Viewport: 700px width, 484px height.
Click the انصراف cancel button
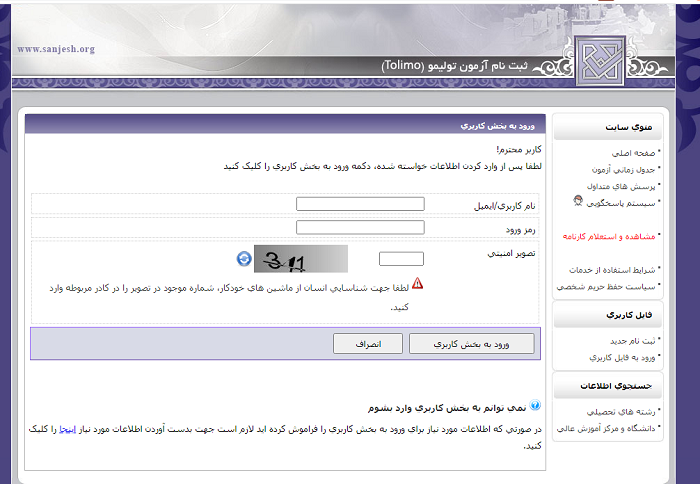point(368,344)
